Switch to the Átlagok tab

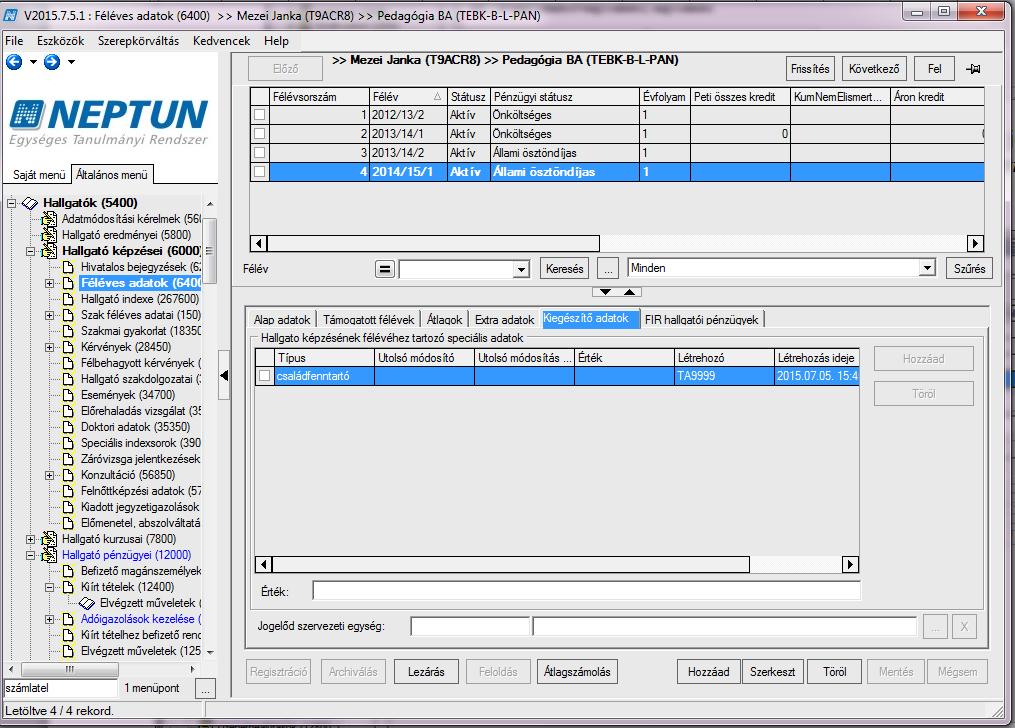pos(445,320)
